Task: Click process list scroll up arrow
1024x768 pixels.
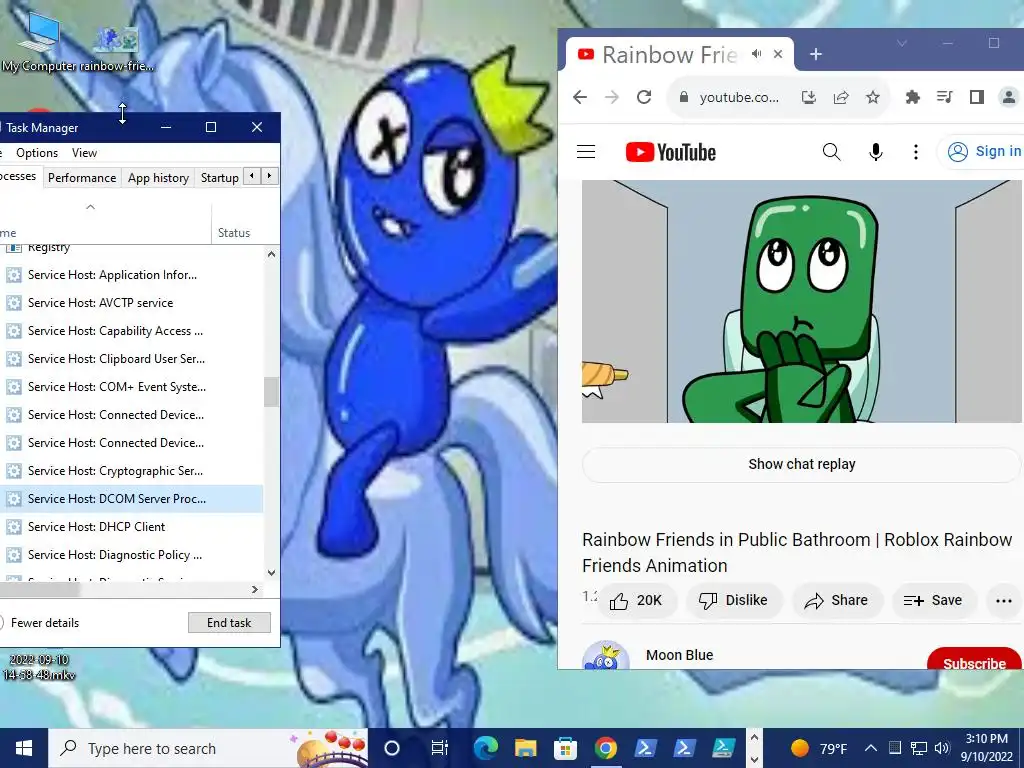Action: (272, 254)
